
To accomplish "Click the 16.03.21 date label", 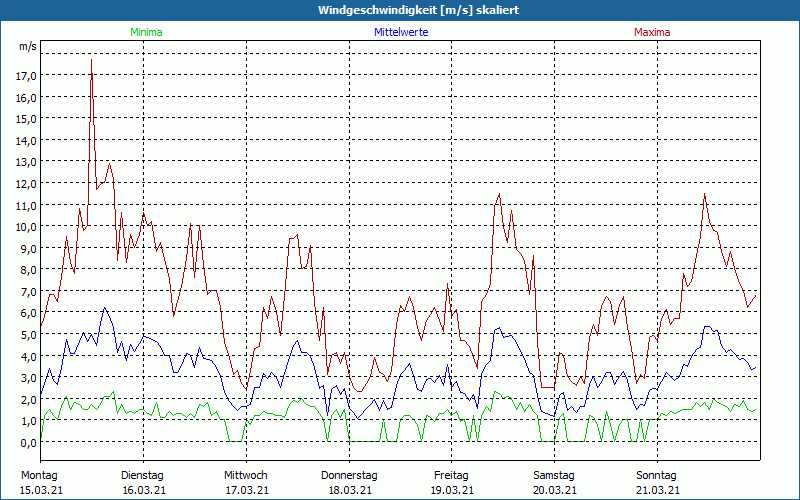I will (144, 490).
